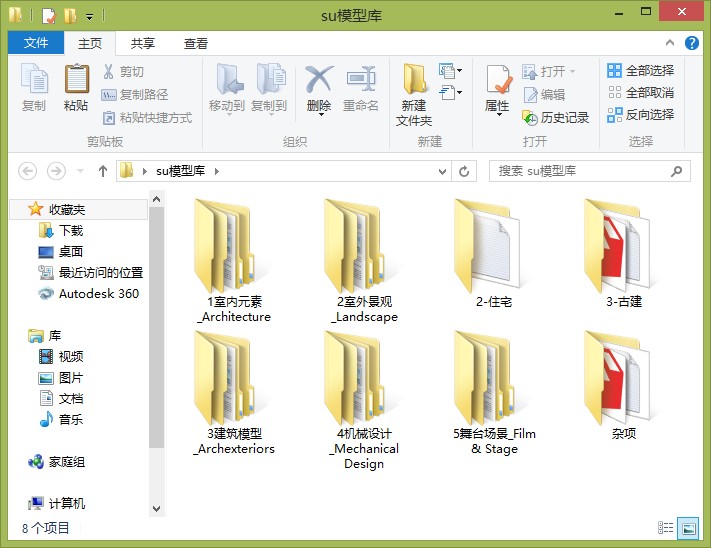
Task: Click navigation pane scroll down arrow
Action: click(156, 509)
